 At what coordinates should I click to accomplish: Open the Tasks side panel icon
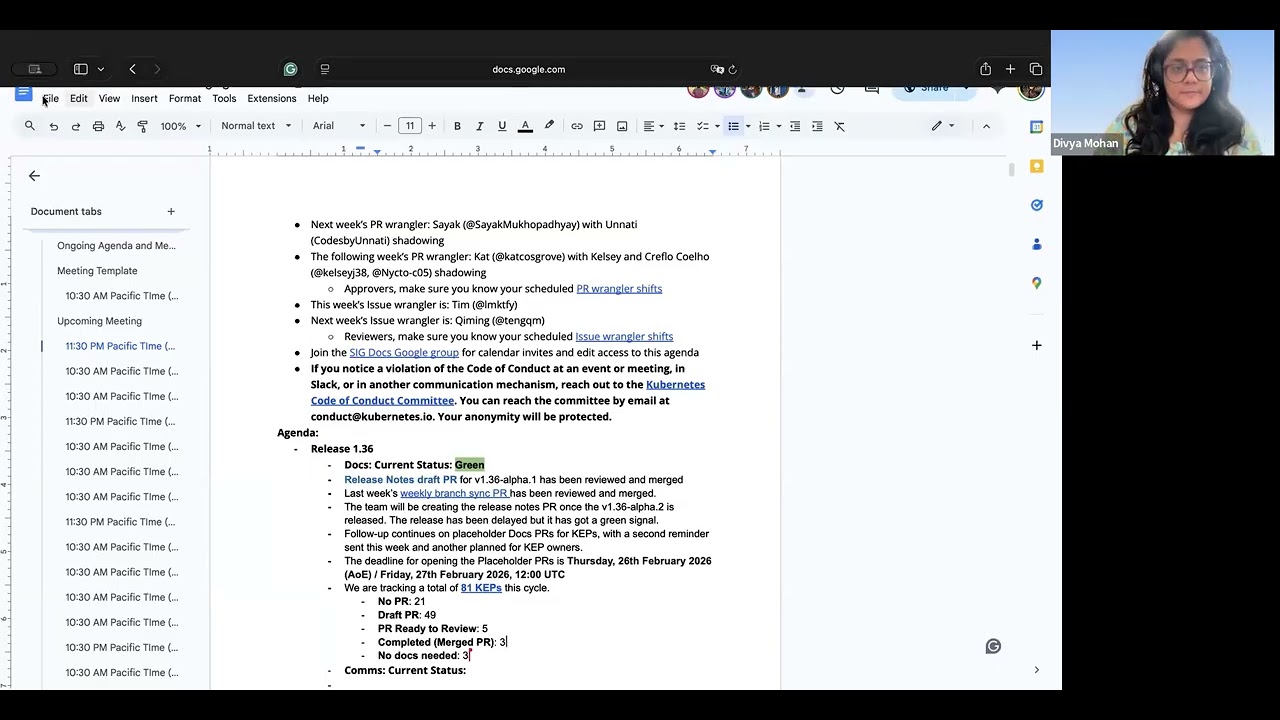pyautogui.click(x=1037, y=205)
